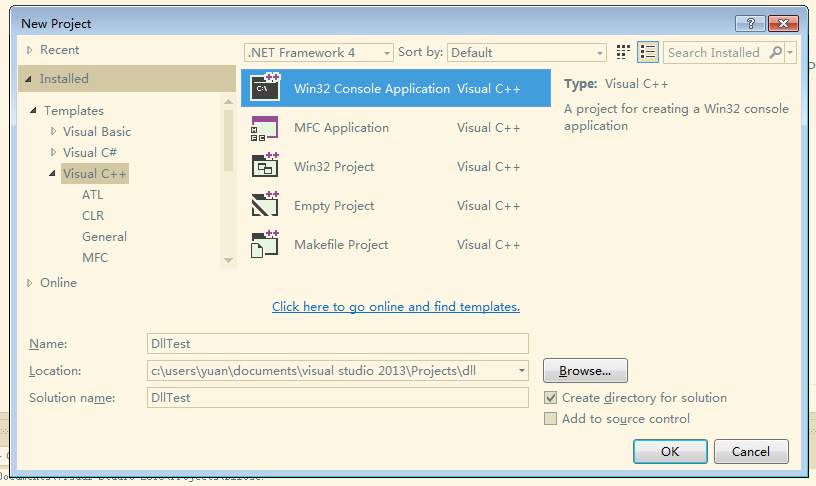Click the Cancel button
The image size is (816, 486).
point(751,452)
